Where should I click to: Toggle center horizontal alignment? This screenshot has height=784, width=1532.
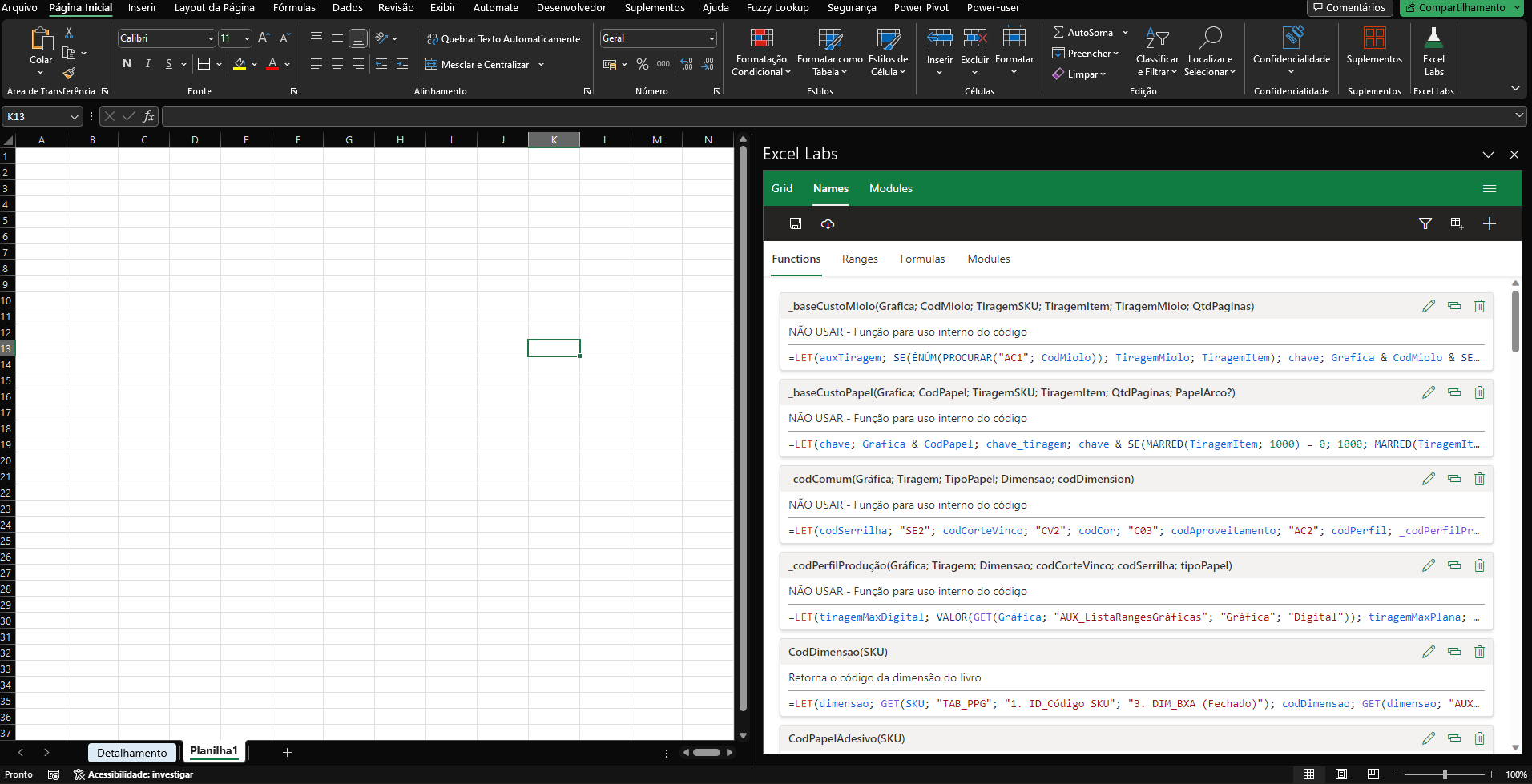[337, 64]
